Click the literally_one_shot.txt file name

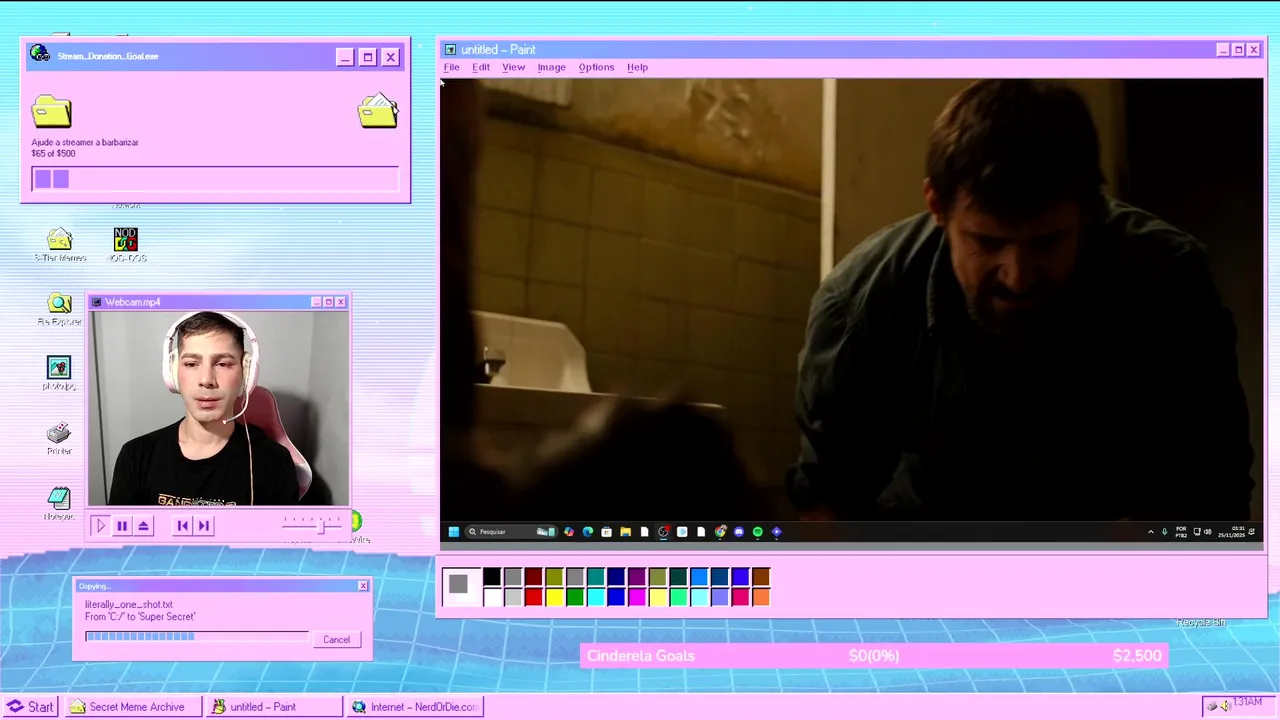129,605
